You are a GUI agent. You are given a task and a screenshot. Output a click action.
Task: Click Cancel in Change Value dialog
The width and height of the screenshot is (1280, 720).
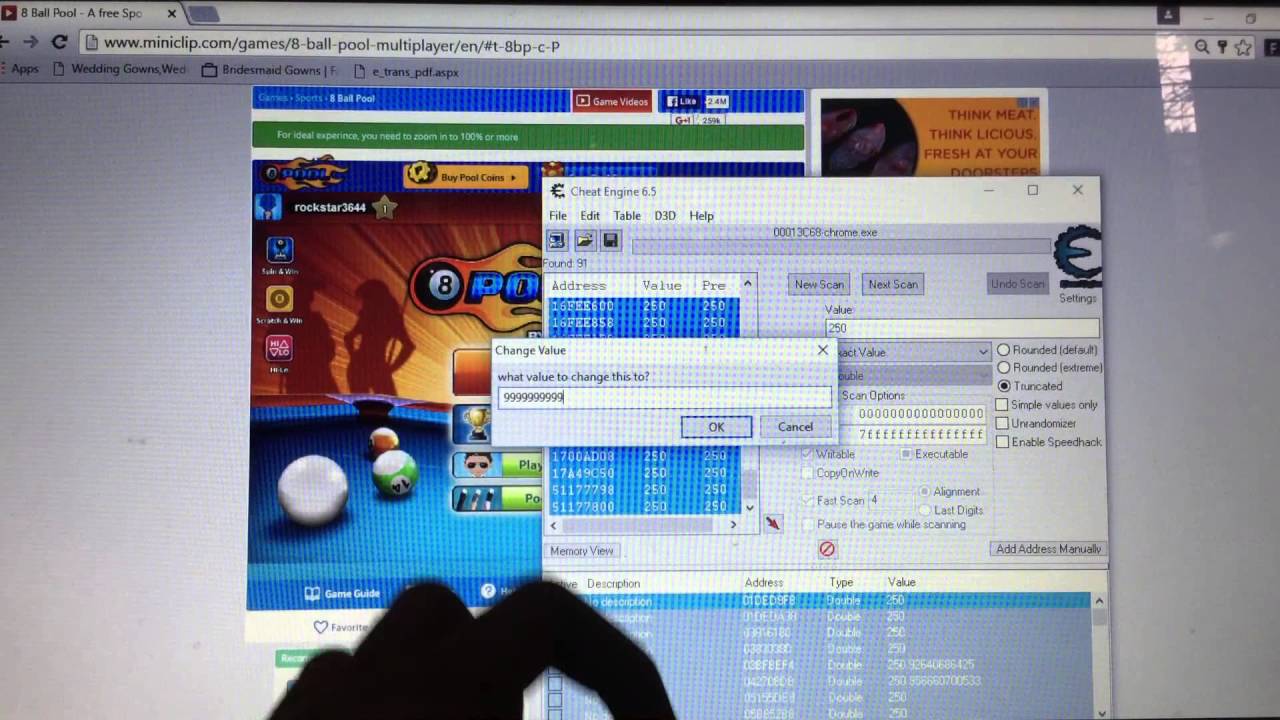coord(796,427)
